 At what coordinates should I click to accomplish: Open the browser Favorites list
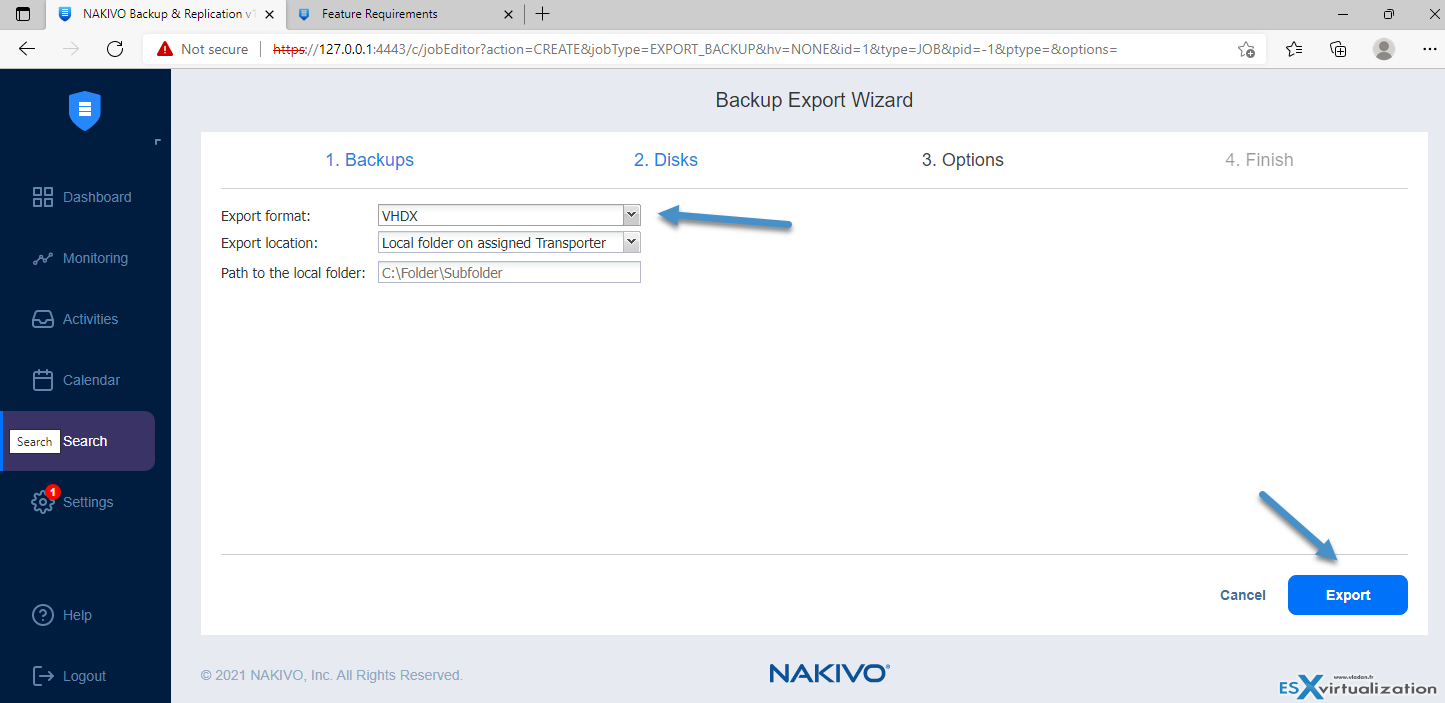pyautogui.click(x=1294, y=49)
